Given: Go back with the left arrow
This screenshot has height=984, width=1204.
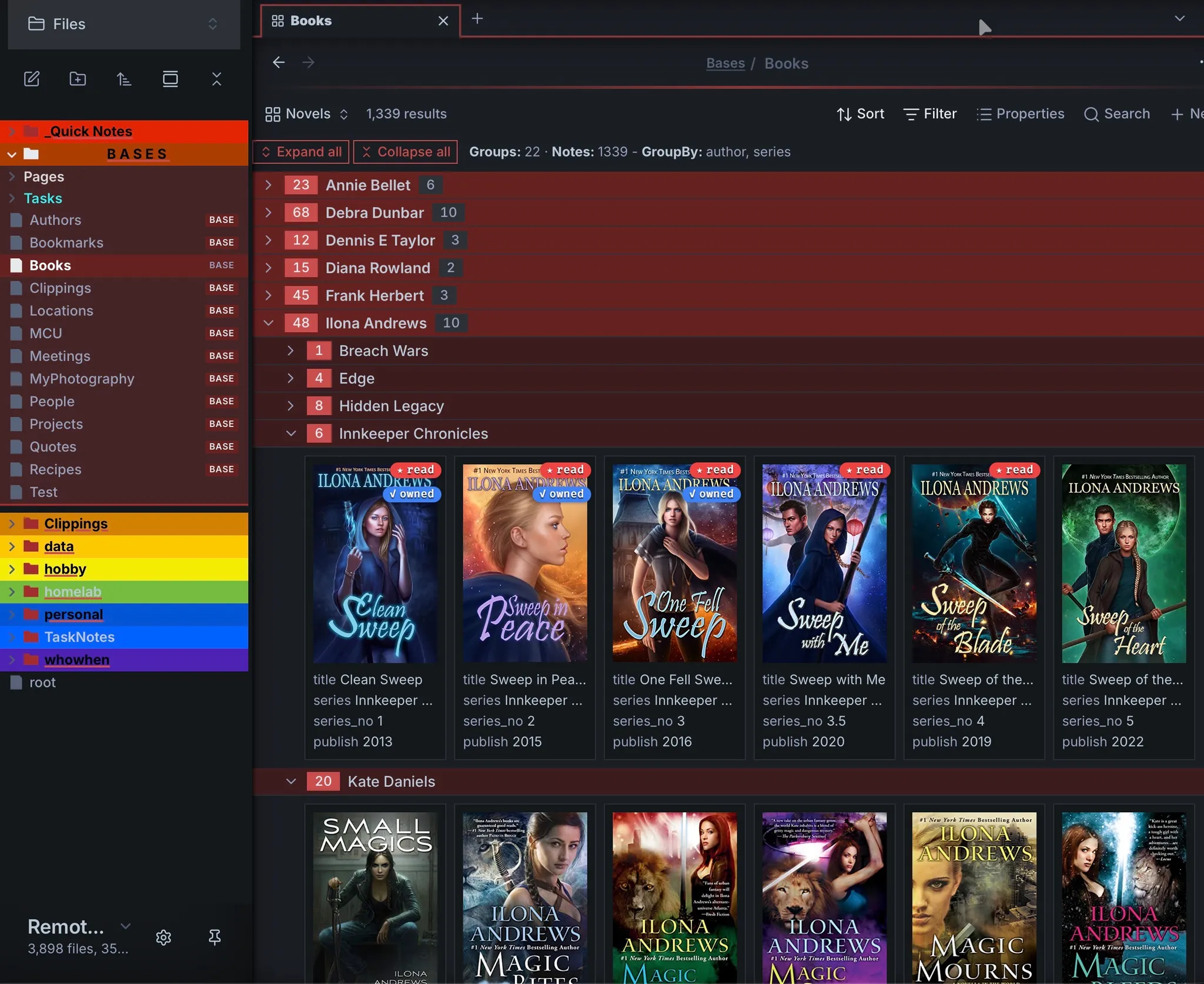Looking at the screenshot, I should pos(279,62).
